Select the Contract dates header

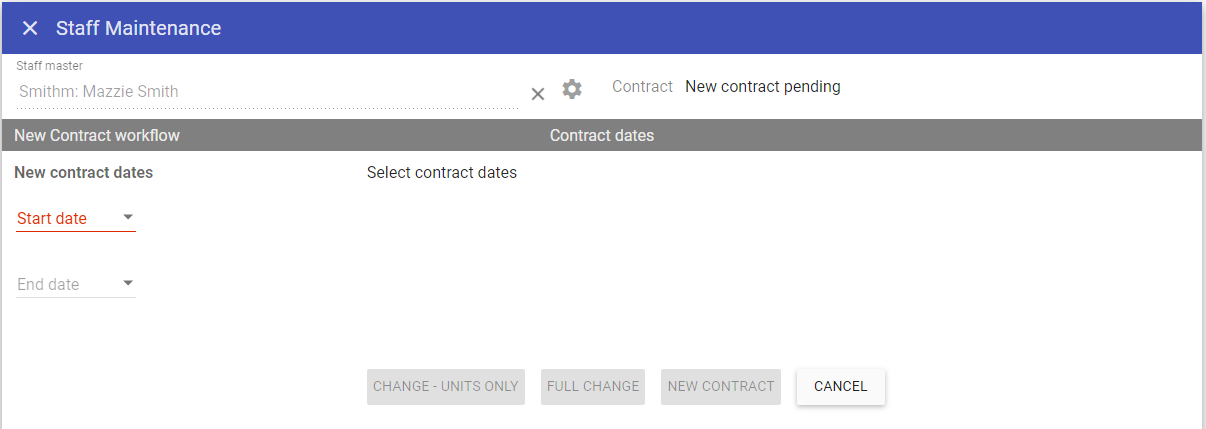click(602, 135)
